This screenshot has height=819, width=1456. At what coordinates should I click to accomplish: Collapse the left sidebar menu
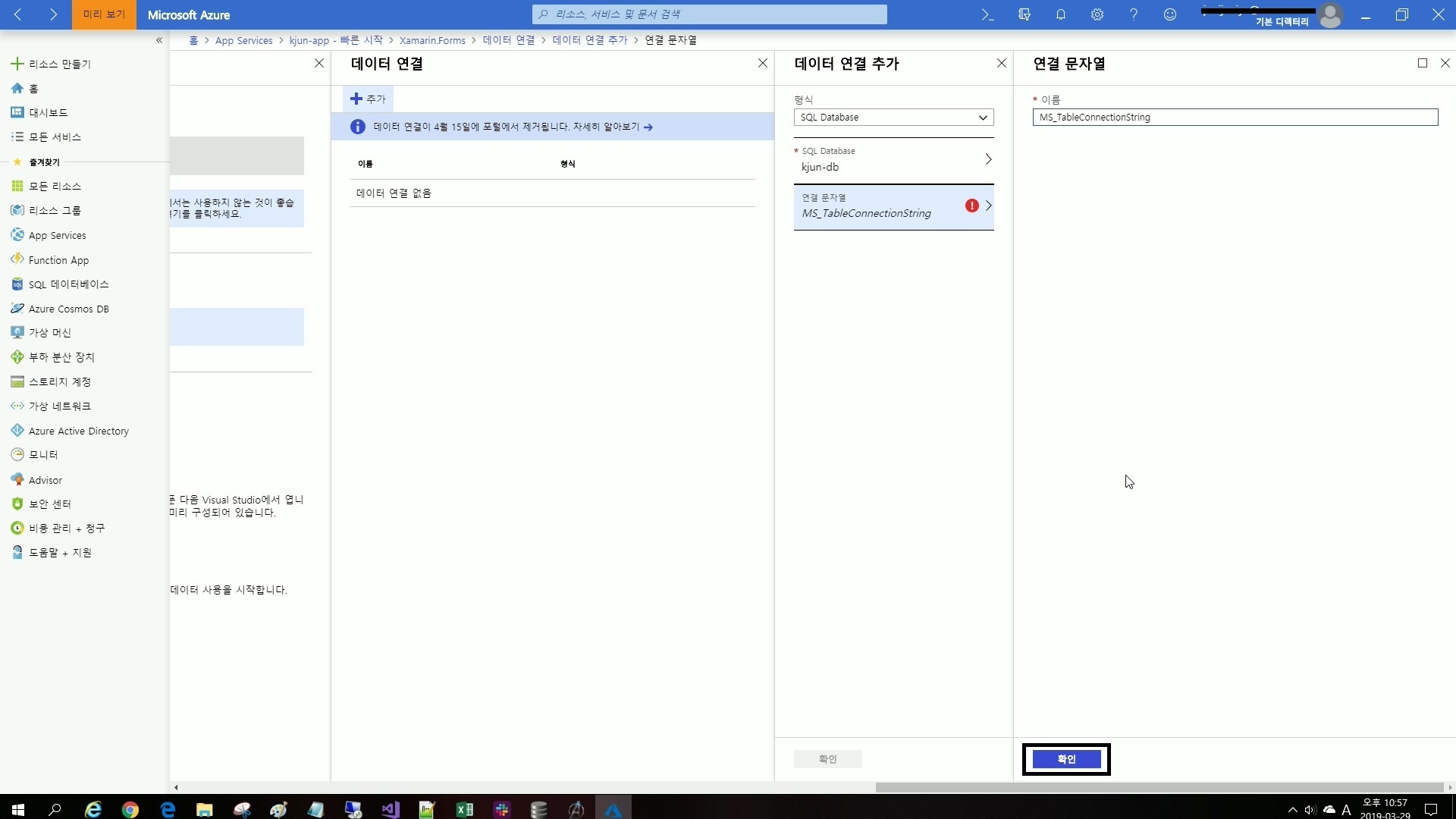point(158,40)
